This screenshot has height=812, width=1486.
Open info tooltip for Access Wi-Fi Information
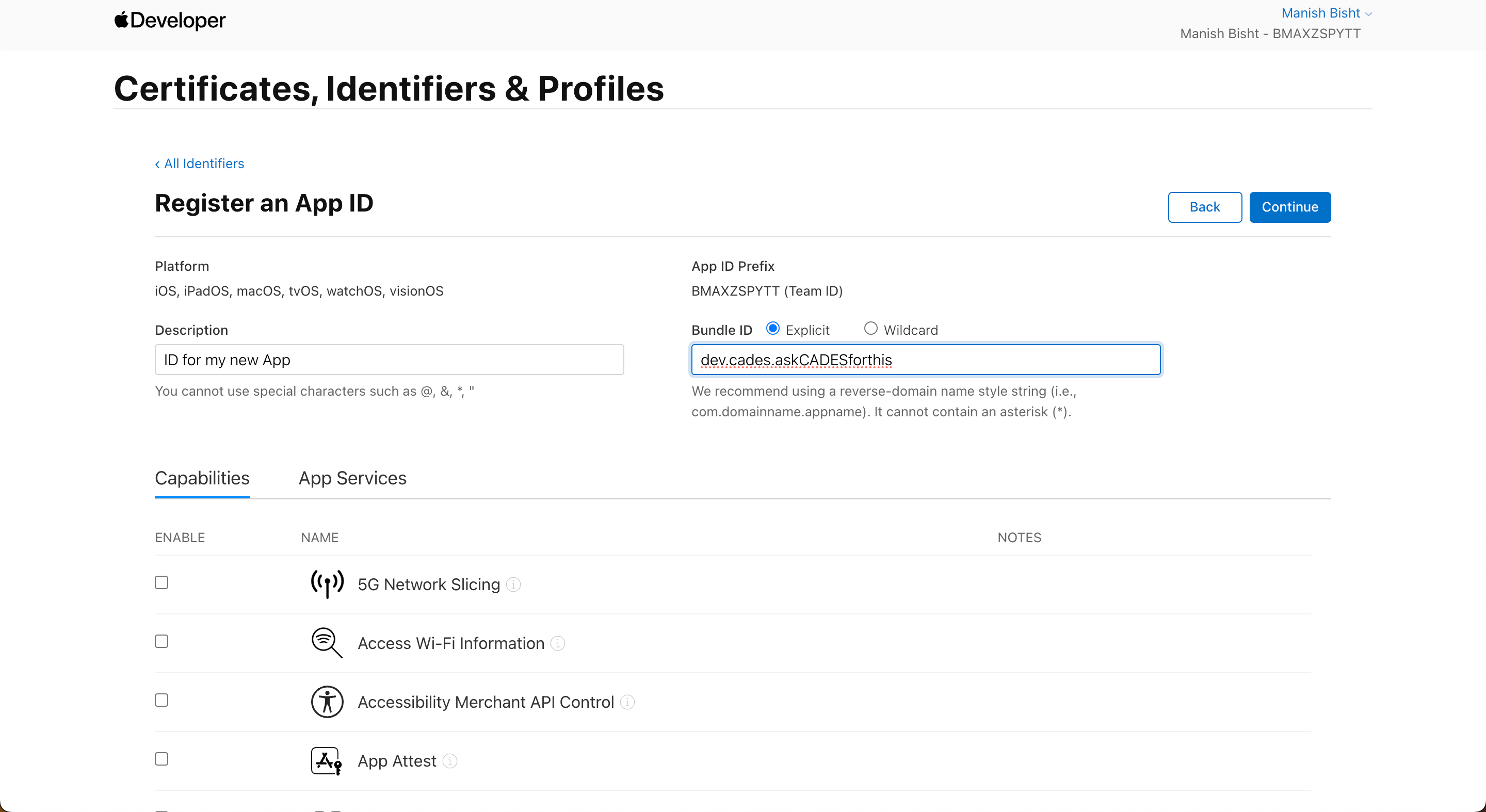pyautogui.click(x=558, y=643)
